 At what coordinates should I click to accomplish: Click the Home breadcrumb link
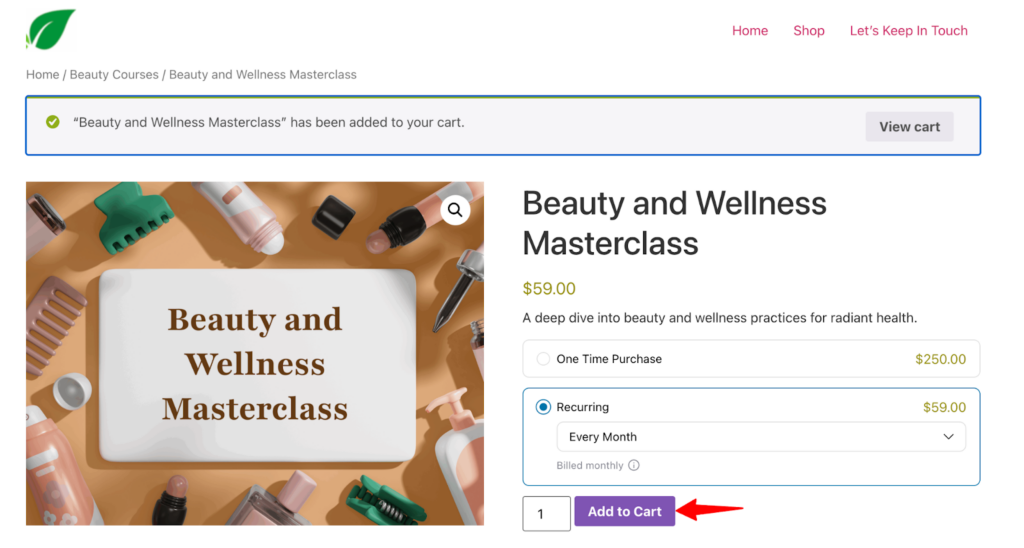[x=42, y=75]
